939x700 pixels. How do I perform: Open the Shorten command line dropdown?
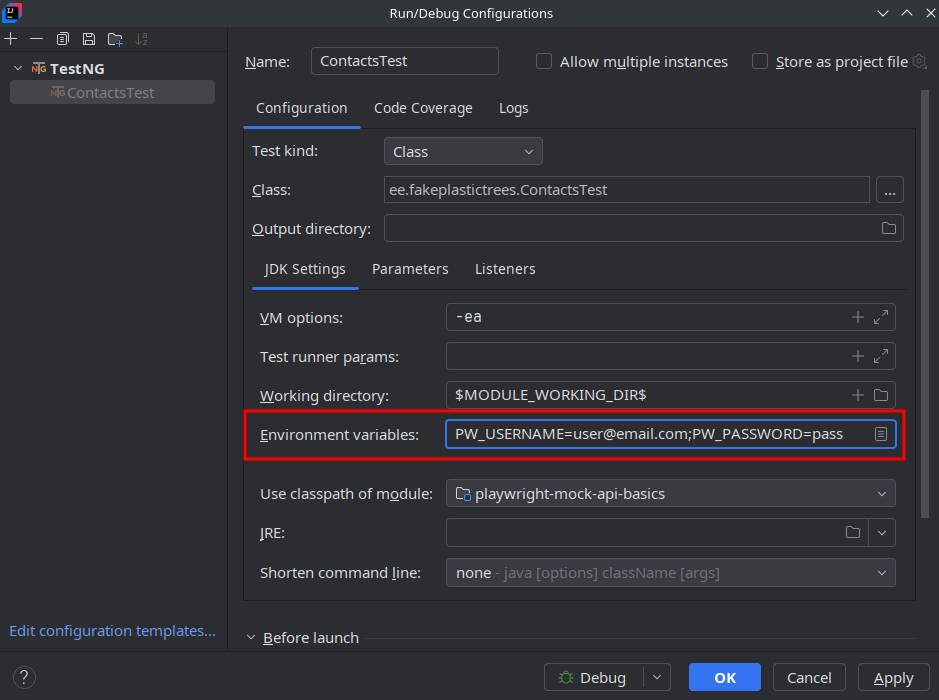(670, 573)
